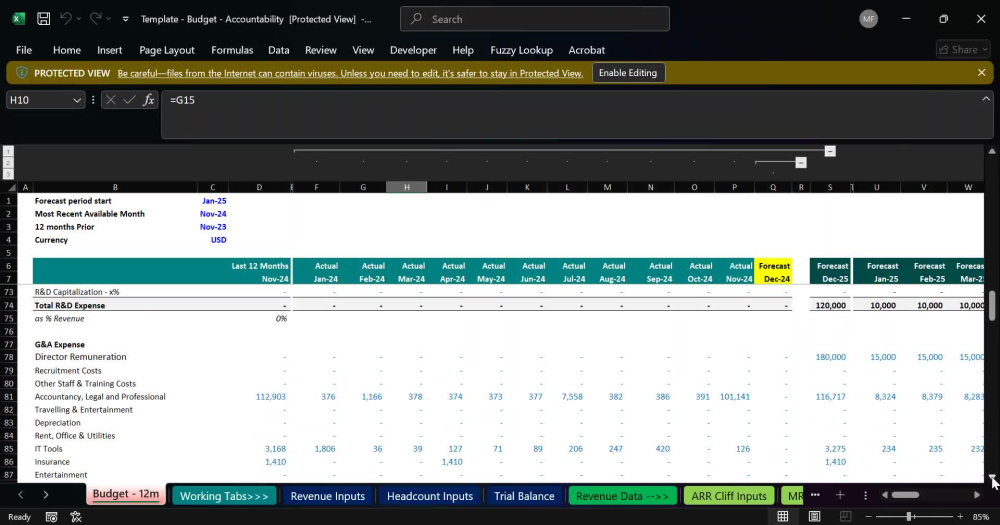Click the formula bar Enter checkmark icon
1000x525 pixels.
pos(129,100)
